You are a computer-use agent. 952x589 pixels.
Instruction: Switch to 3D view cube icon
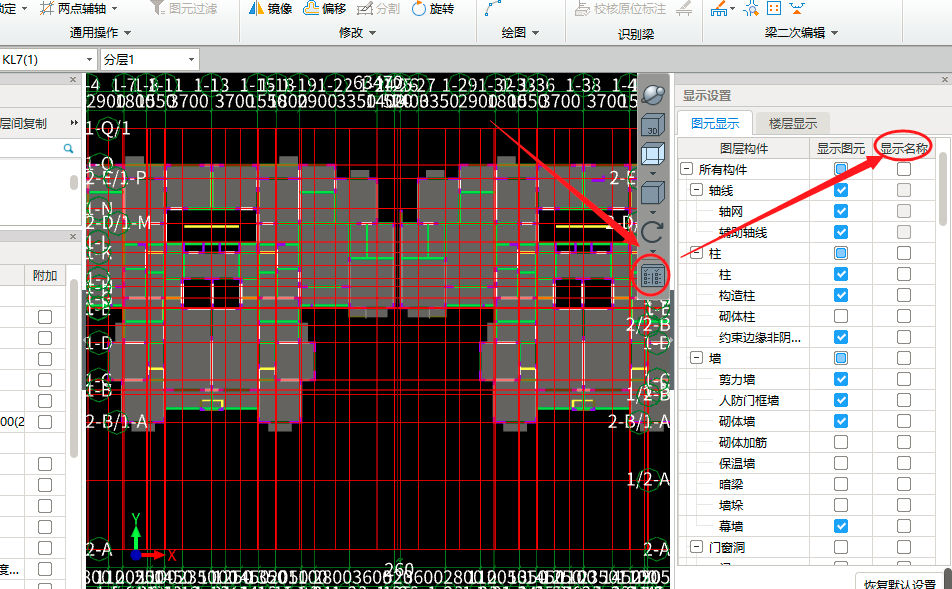click(x=653, y=125)
